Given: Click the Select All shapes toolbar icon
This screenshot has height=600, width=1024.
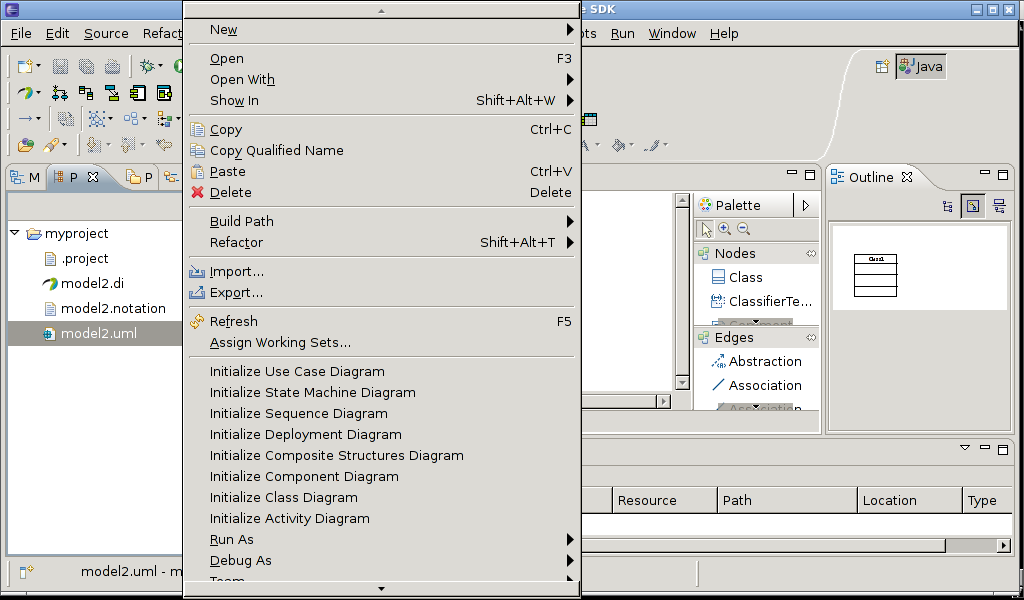Looking at the screenshot, I should (x=96, y=119).
